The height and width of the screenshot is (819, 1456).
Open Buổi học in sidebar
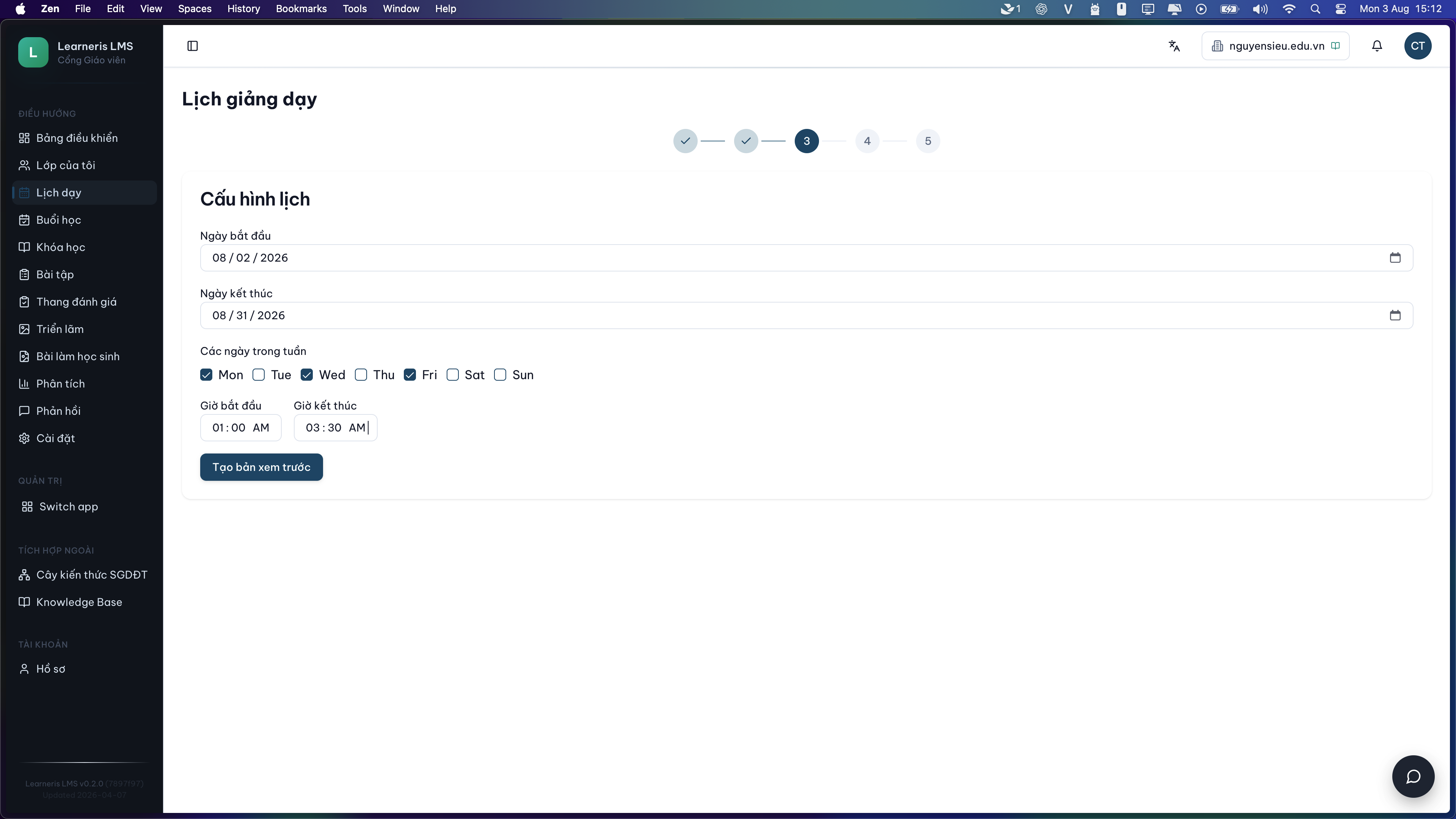click(x=84, y=220)
